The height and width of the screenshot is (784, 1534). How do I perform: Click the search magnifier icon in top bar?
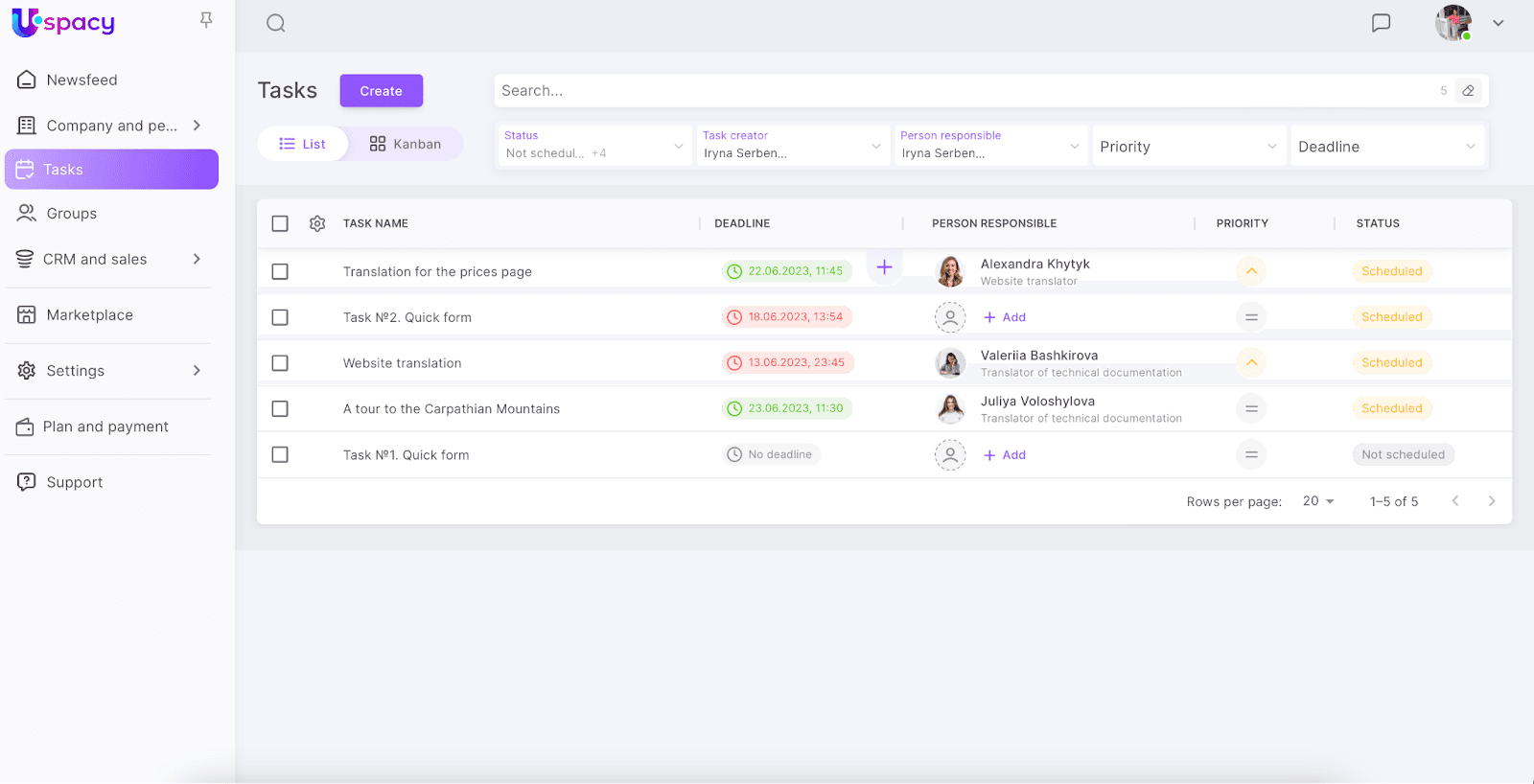276,23
